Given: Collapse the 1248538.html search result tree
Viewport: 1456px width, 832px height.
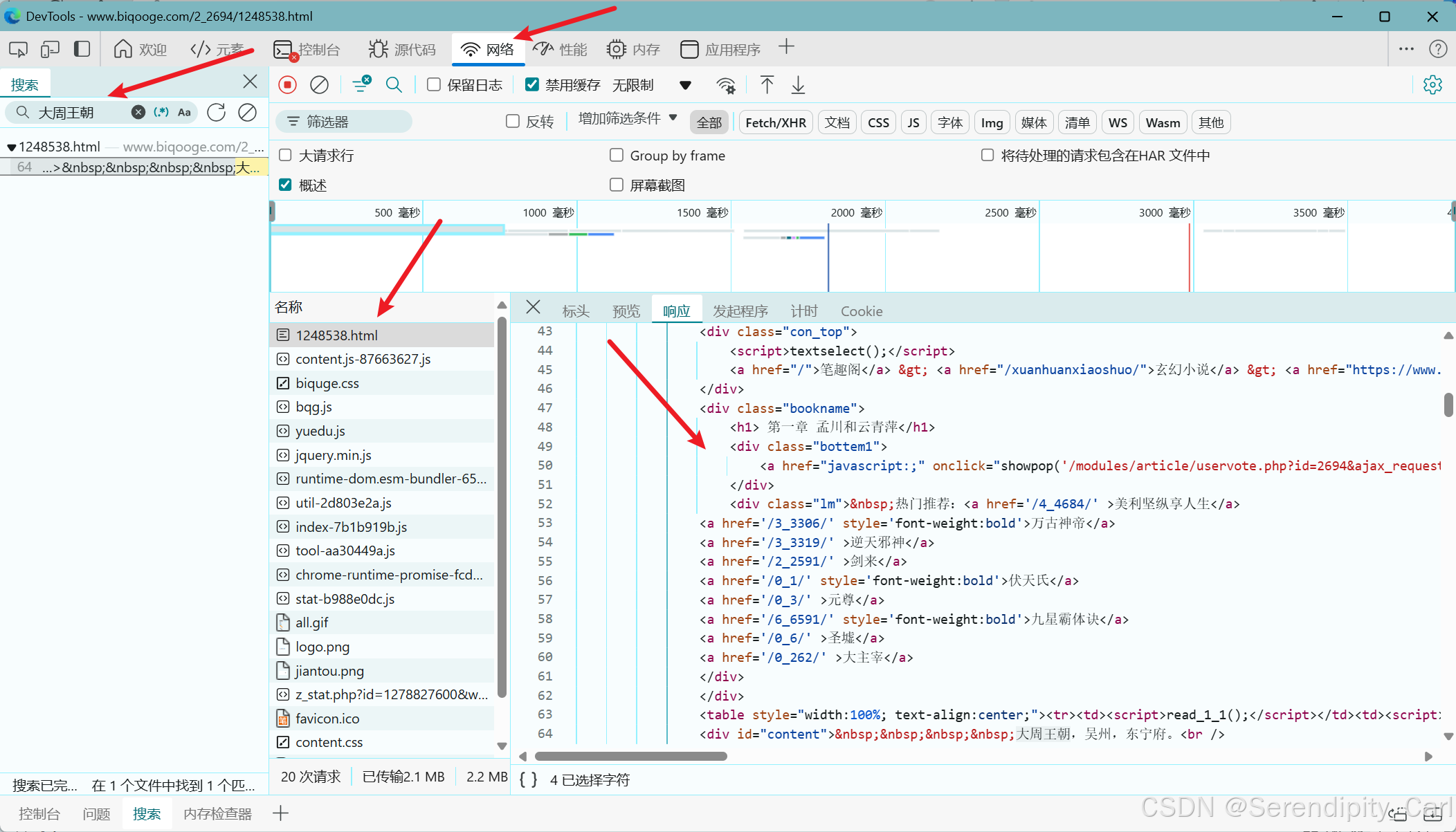Looking at the screenshot, I should pyautogui.click(x=11, y=147).
